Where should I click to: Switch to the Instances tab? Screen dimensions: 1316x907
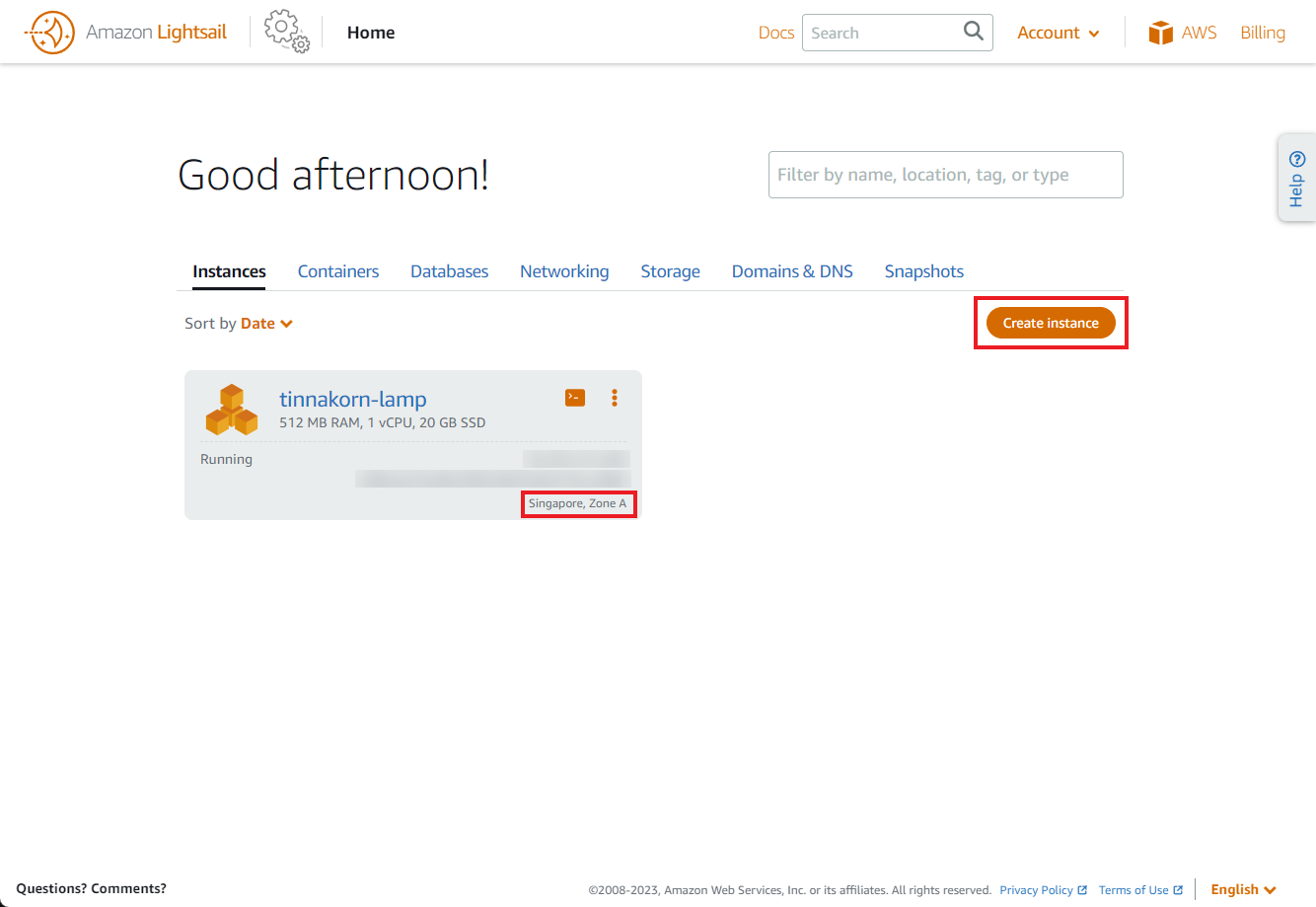(x=229, y=271)
